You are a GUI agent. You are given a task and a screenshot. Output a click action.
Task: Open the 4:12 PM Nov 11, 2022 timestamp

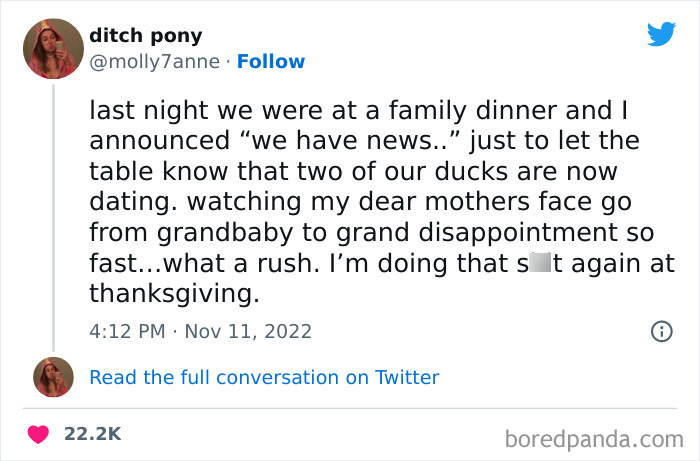coord(200,331)
